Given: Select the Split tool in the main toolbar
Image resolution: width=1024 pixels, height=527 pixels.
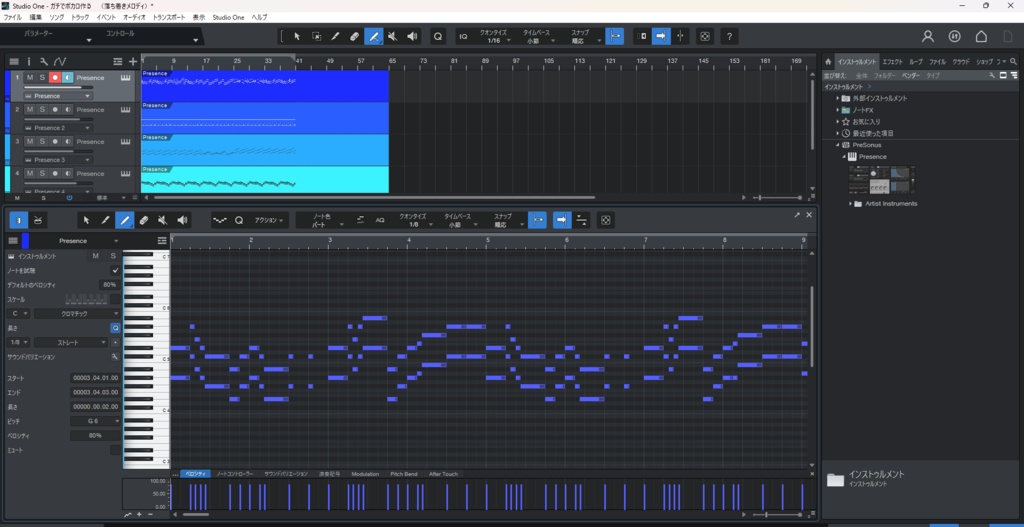Looking at the screenshot, I should click(335, 37).
